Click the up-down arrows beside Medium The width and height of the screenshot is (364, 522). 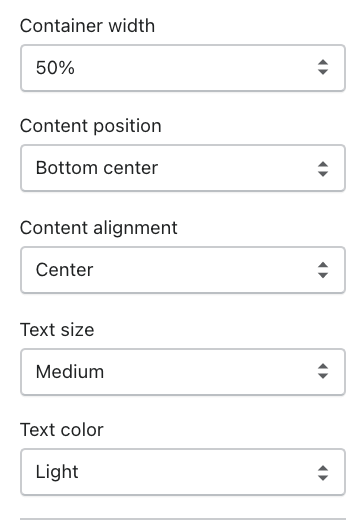point(323,371)
